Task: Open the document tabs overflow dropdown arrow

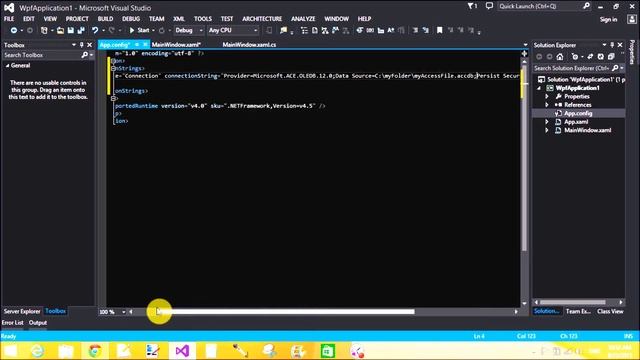Action: tap(525, 45)
